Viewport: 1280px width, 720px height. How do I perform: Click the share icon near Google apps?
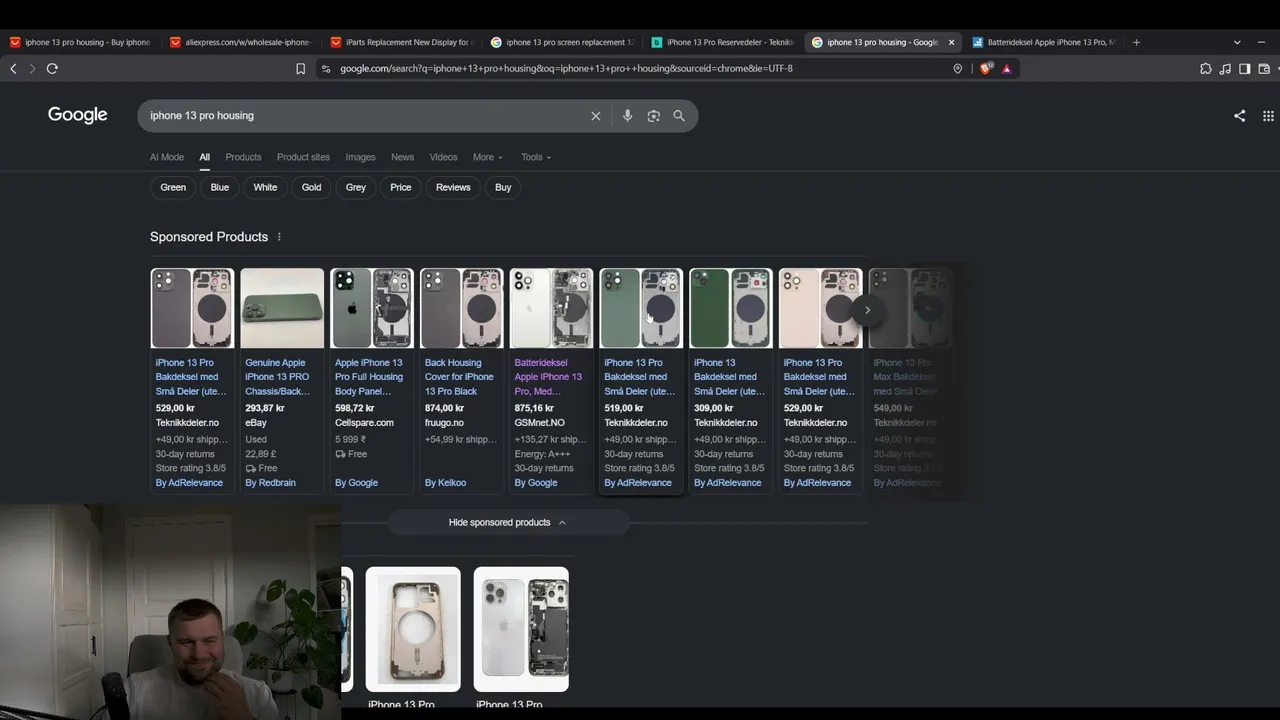(x=1239, y=116)
